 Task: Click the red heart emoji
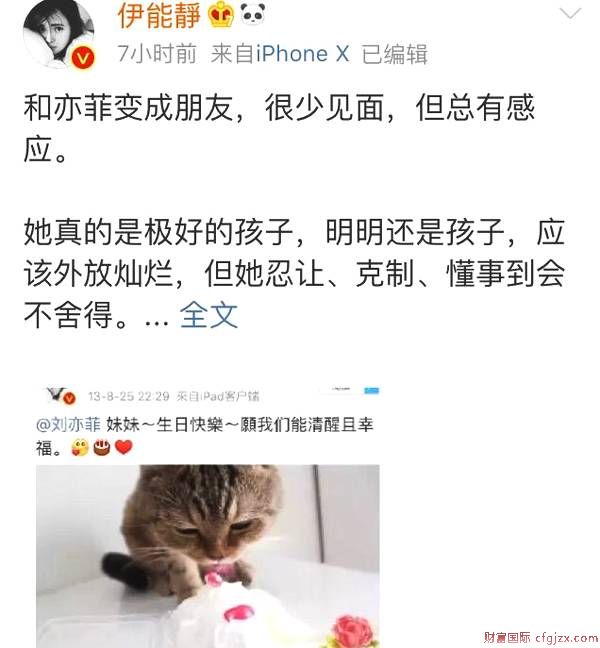coord(124,447)
